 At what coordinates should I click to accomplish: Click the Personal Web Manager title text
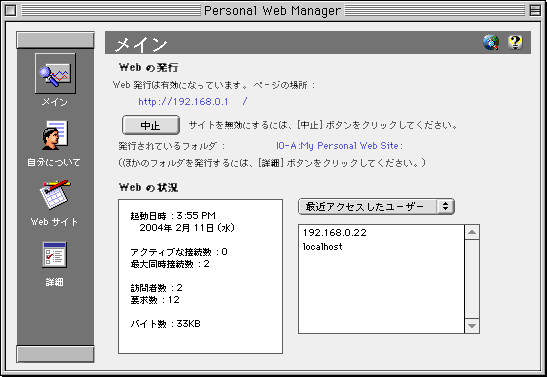(x=272, y=10)
